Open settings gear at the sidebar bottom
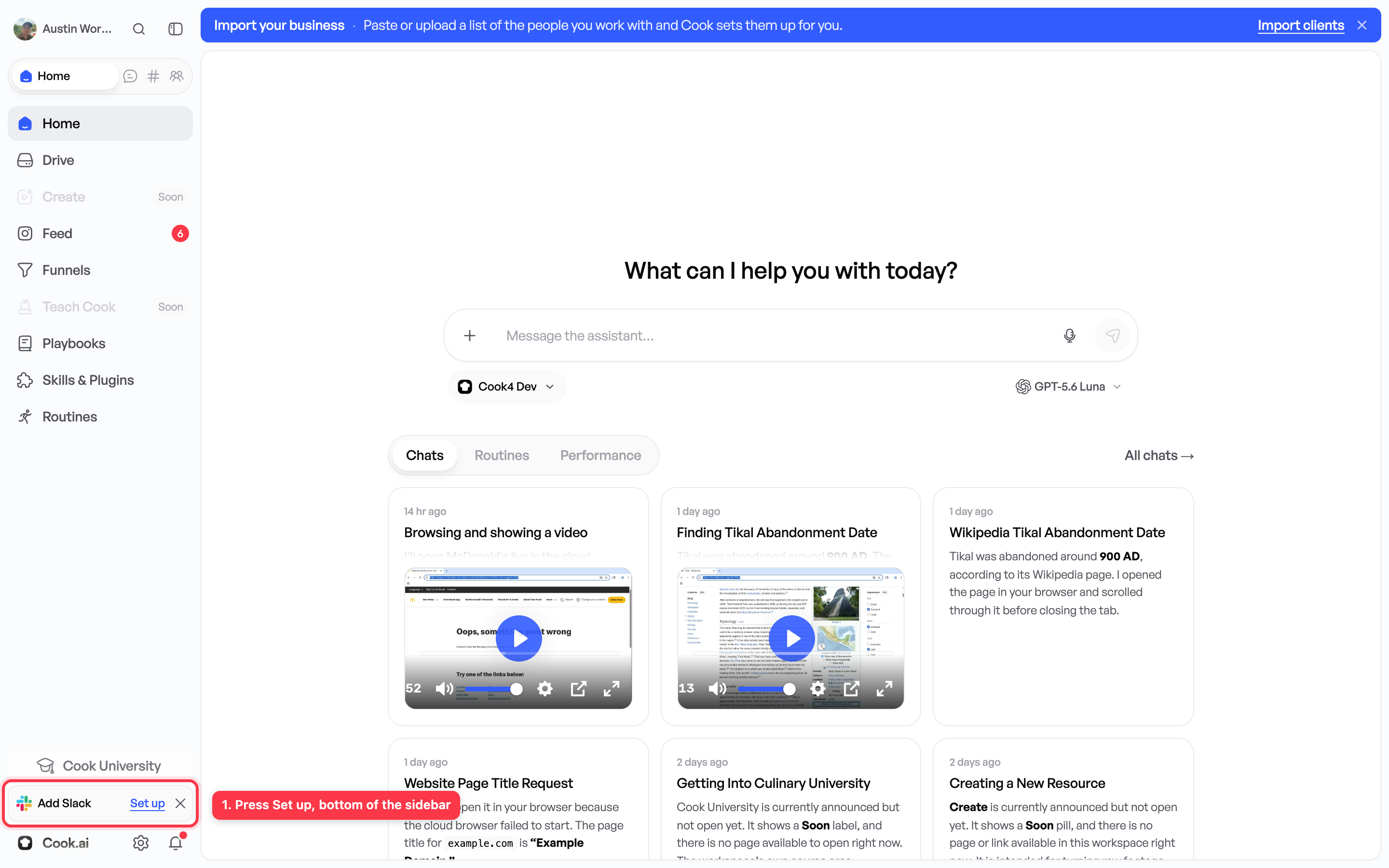 [x=141, y=843]
